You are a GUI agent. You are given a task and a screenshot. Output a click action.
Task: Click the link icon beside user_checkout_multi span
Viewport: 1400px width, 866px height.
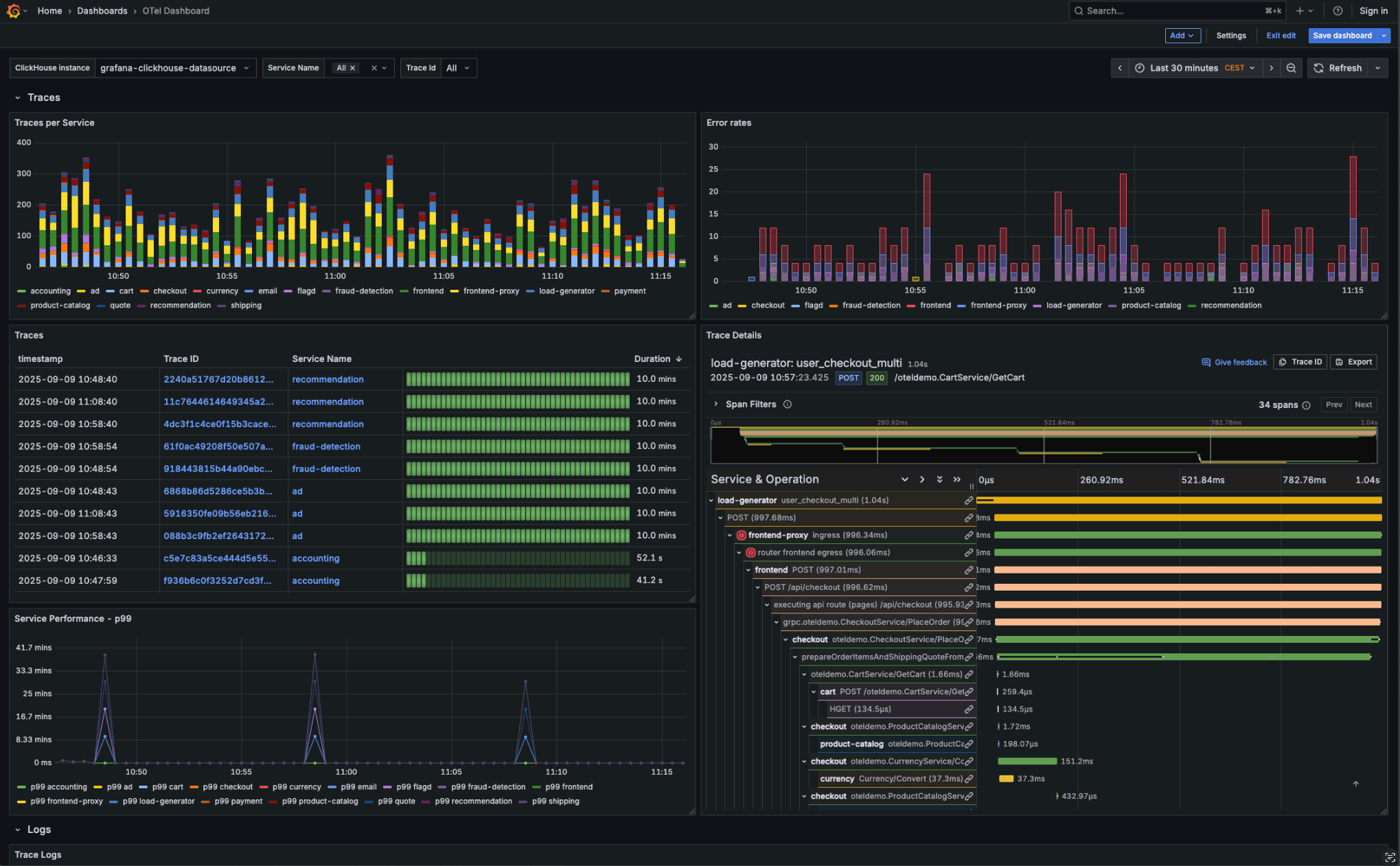pyautogui.click(x=968, y=500)
